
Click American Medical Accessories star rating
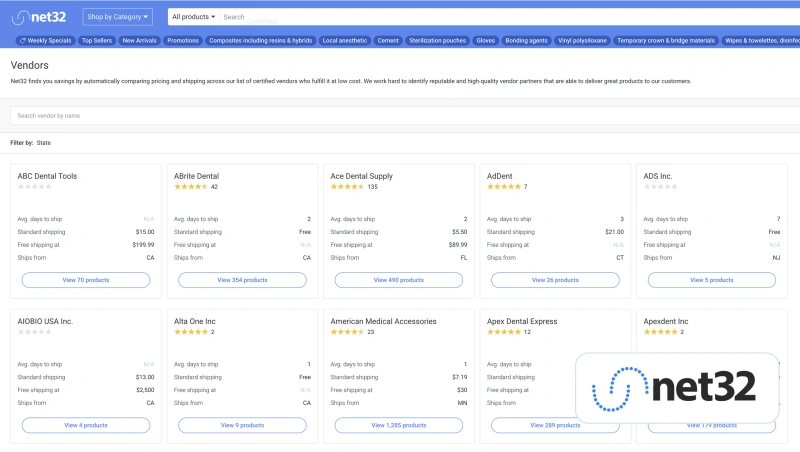[347, 332]
